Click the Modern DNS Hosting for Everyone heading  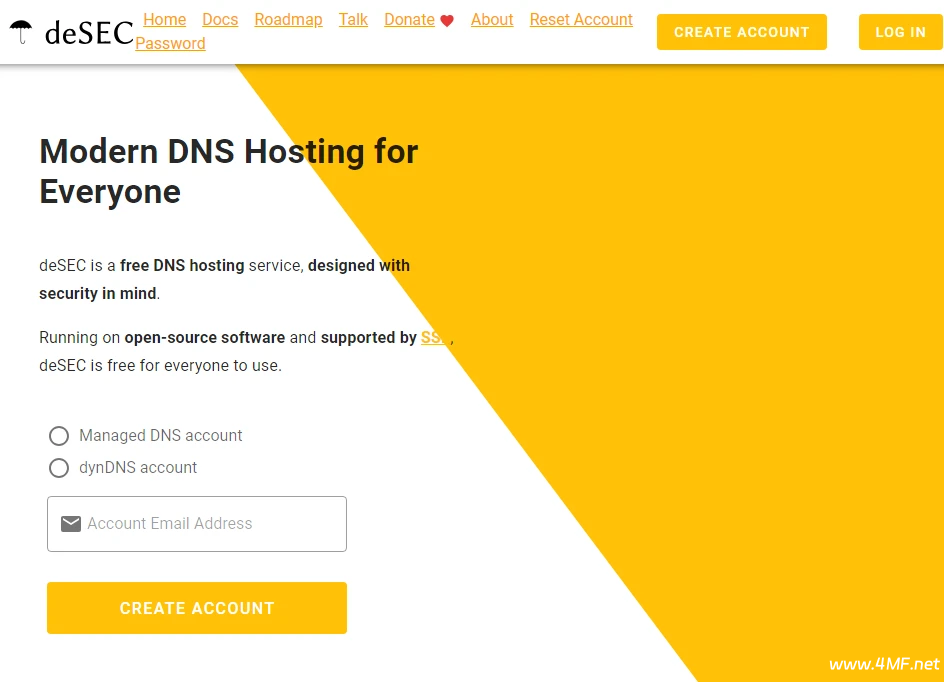click(228, 171)
